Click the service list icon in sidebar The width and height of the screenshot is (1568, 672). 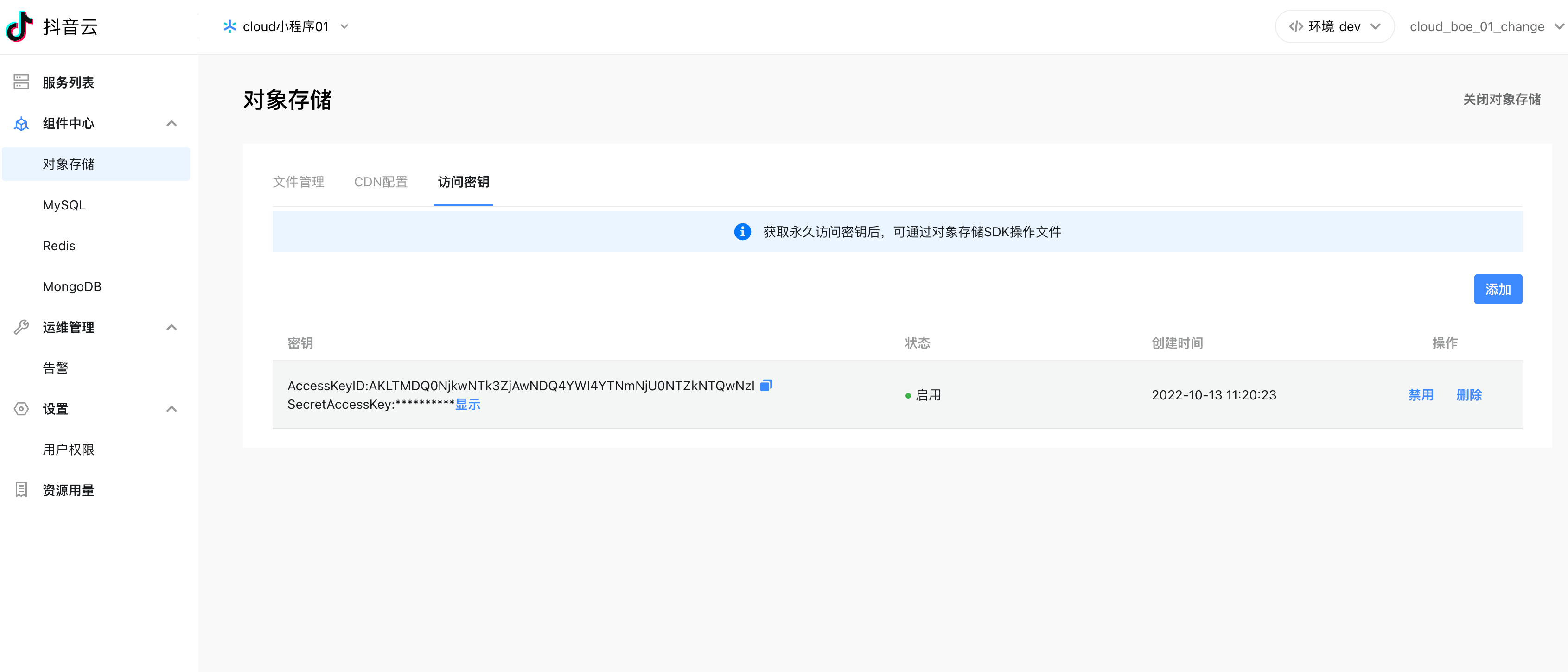tap(21, 82)
